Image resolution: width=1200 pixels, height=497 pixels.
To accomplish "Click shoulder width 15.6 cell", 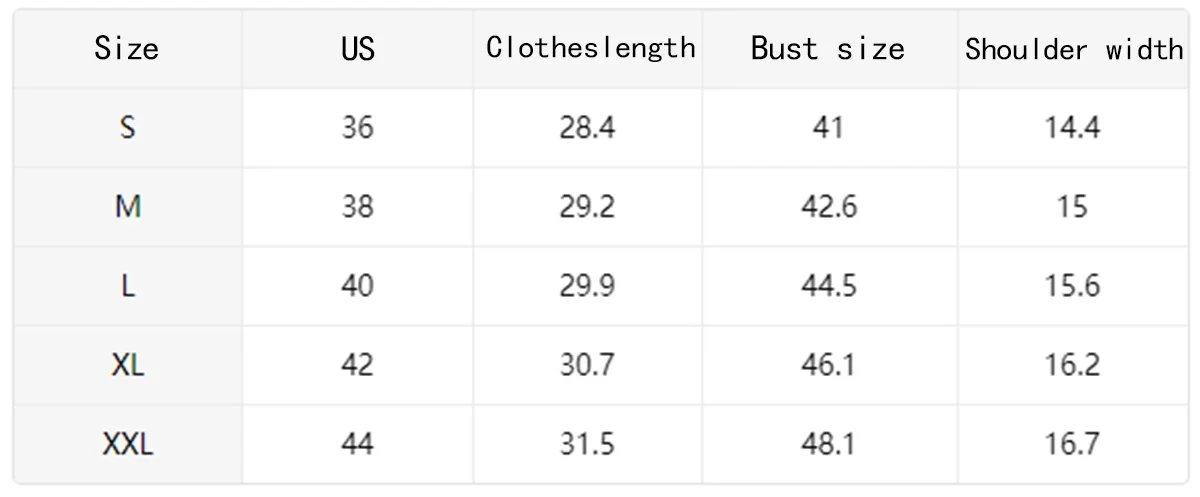I will (x=1073, y=285).
